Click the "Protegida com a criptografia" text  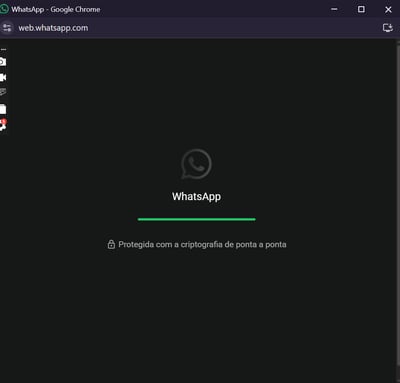[x=170, y=245]
